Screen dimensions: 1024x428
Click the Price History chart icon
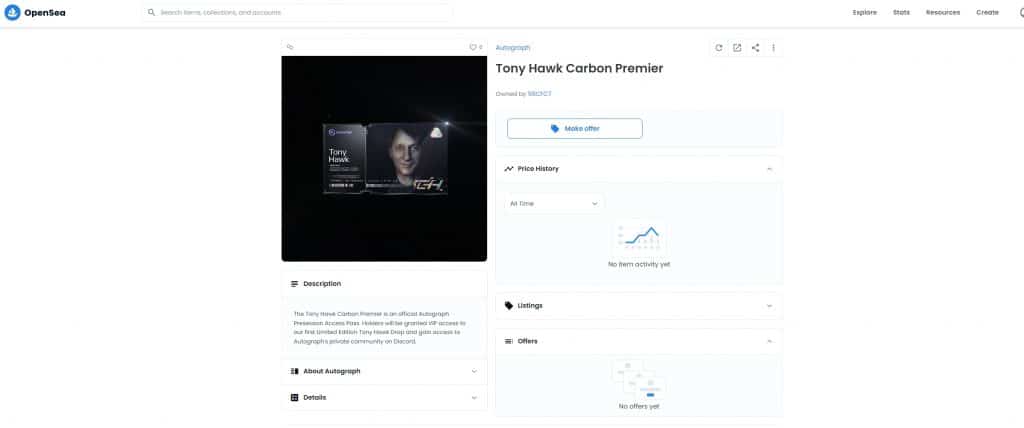coord(509,169)
